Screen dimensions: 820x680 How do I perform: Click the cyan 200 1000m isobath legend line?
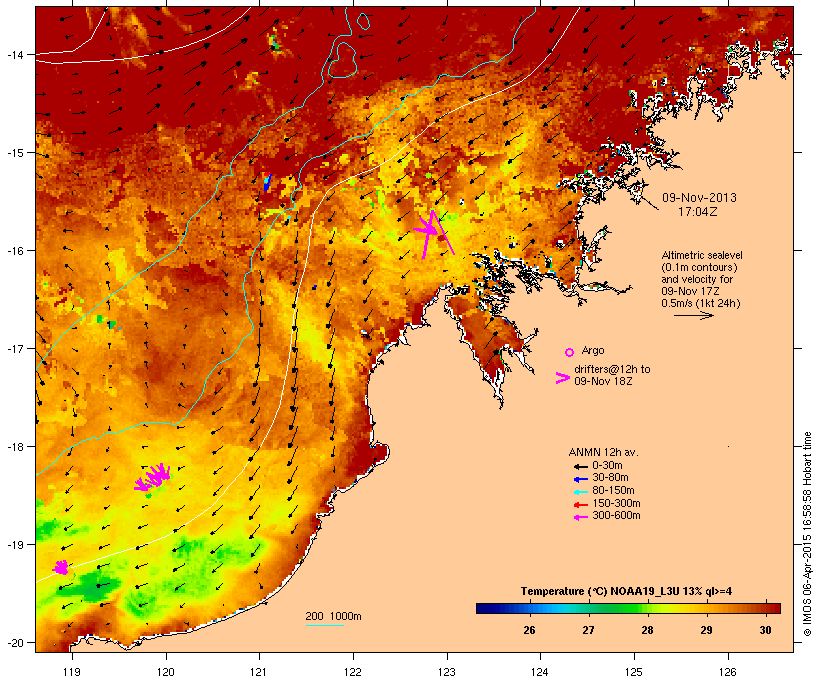point(324,625)
